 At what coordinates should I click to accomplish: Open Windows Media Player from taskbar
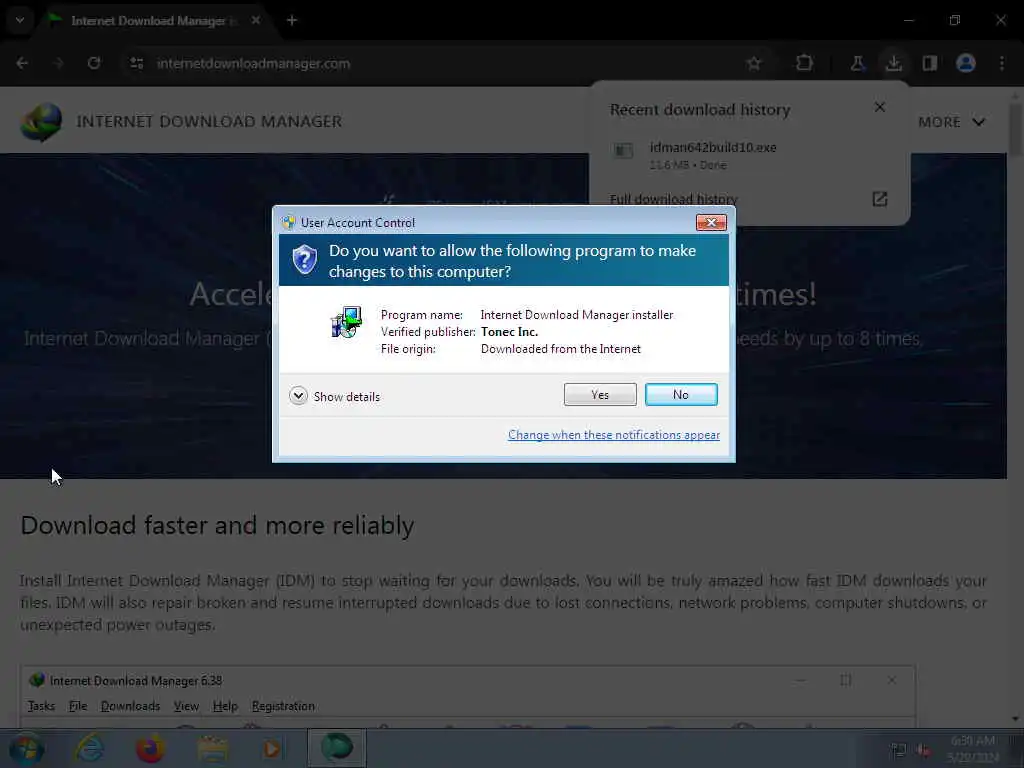(x=272, y=748)
